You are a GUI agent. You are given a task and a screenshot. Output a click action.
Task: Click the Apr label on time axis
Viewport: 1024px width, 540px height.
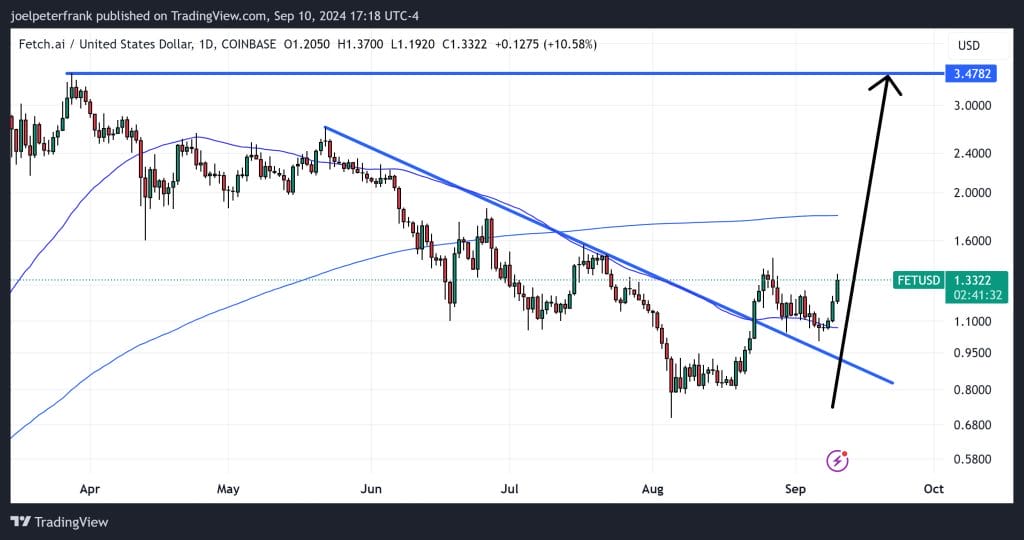tap(90, 489)
